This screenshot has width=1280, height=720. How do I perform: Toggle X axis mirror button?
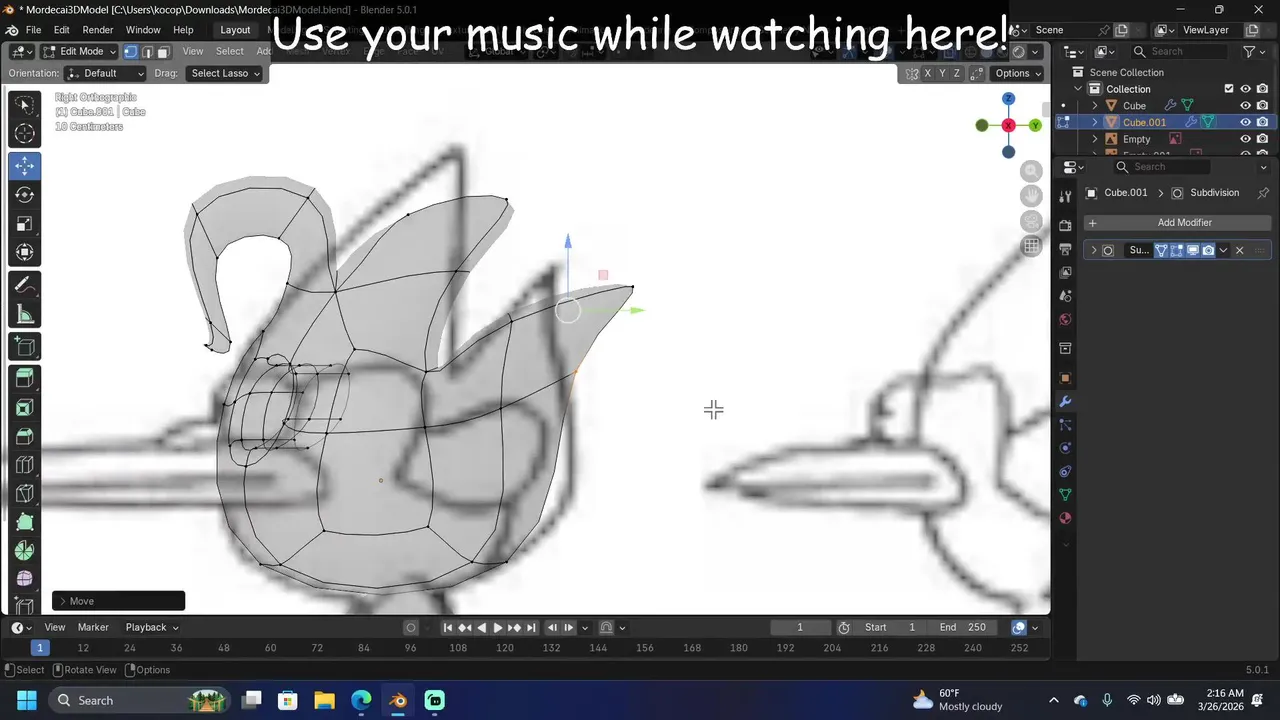(x=928, y=73)
